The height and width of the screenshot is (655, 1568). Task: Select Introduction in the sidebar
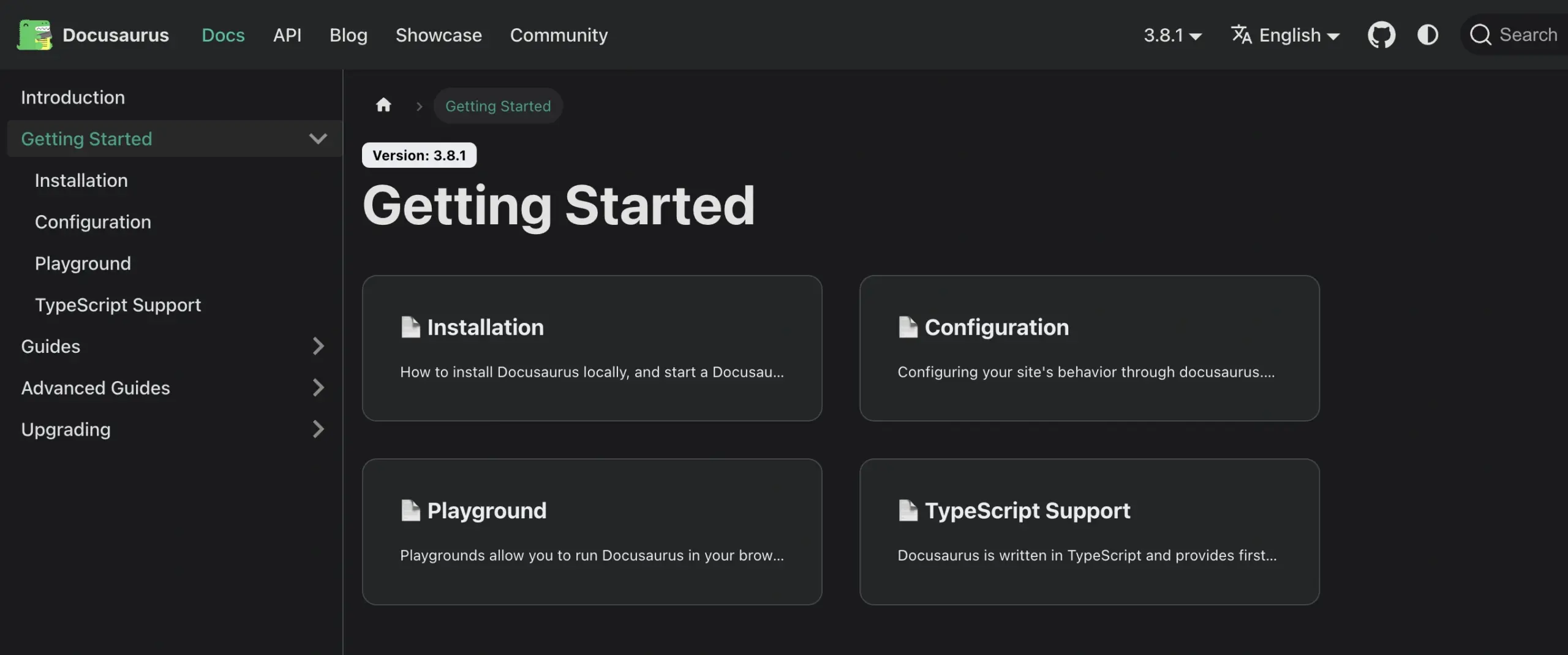pos(73,97)
